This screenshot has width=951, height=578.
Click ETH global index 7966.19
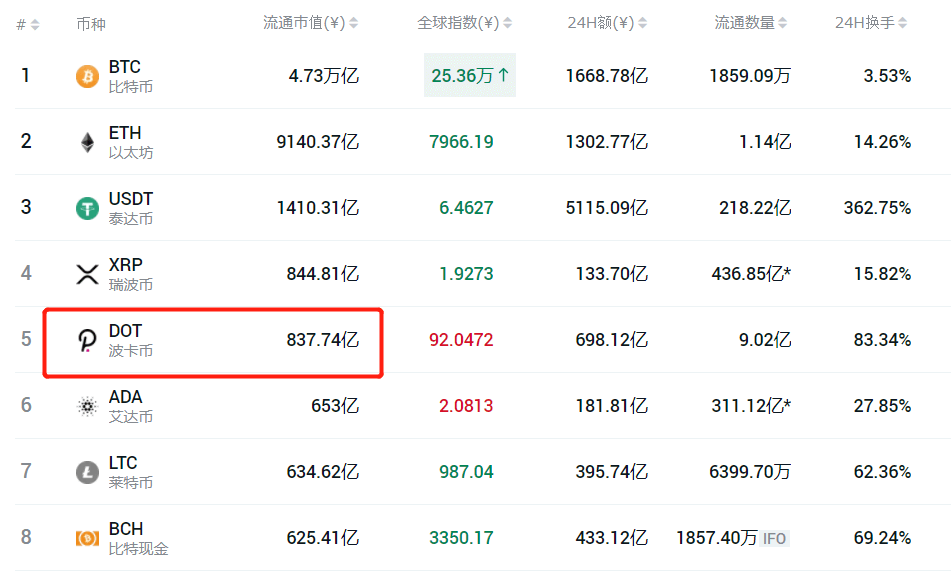[x=461, y=142]
